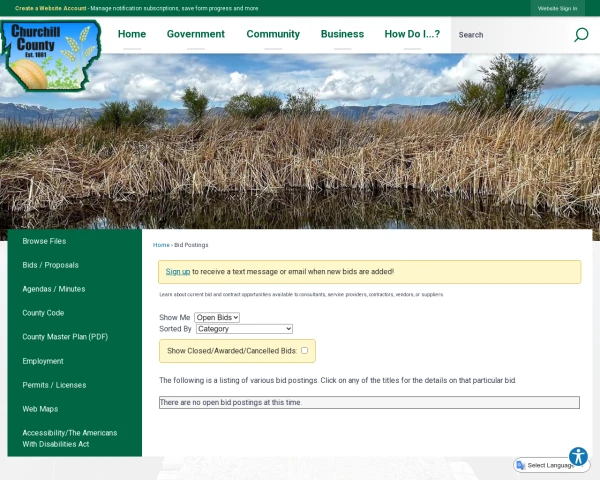The height and width of the screenshot is (480, 600).
Task: Expand the Sorted By Category dropdown
Action: tap(244, 329)
